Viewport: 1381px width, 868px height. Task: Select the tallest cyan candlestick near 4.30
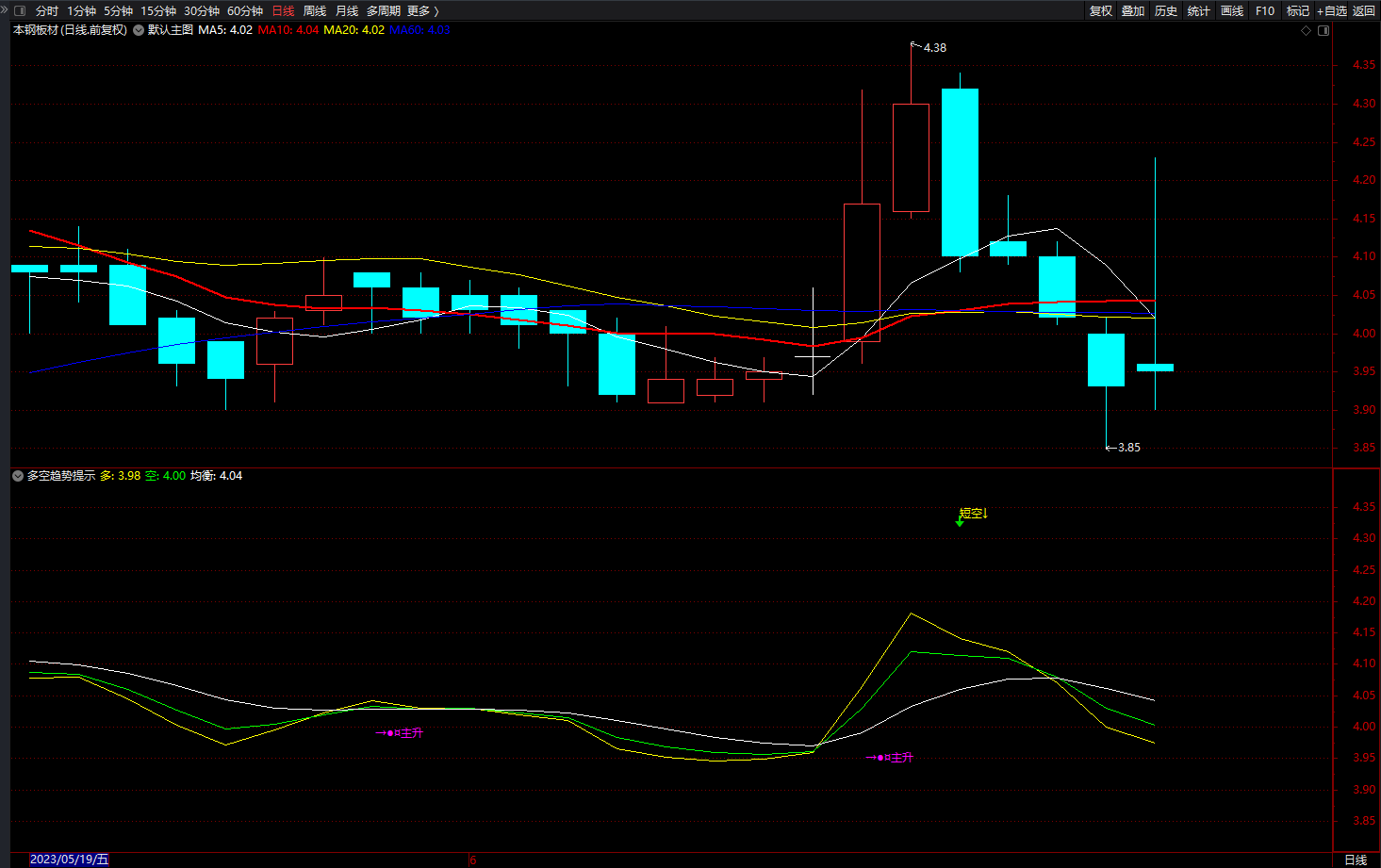tap(960, 172)
